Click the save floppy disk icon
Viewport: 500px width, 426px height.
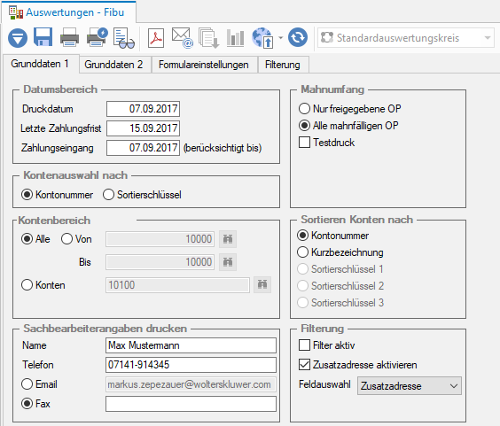click(x=43, y=37)
